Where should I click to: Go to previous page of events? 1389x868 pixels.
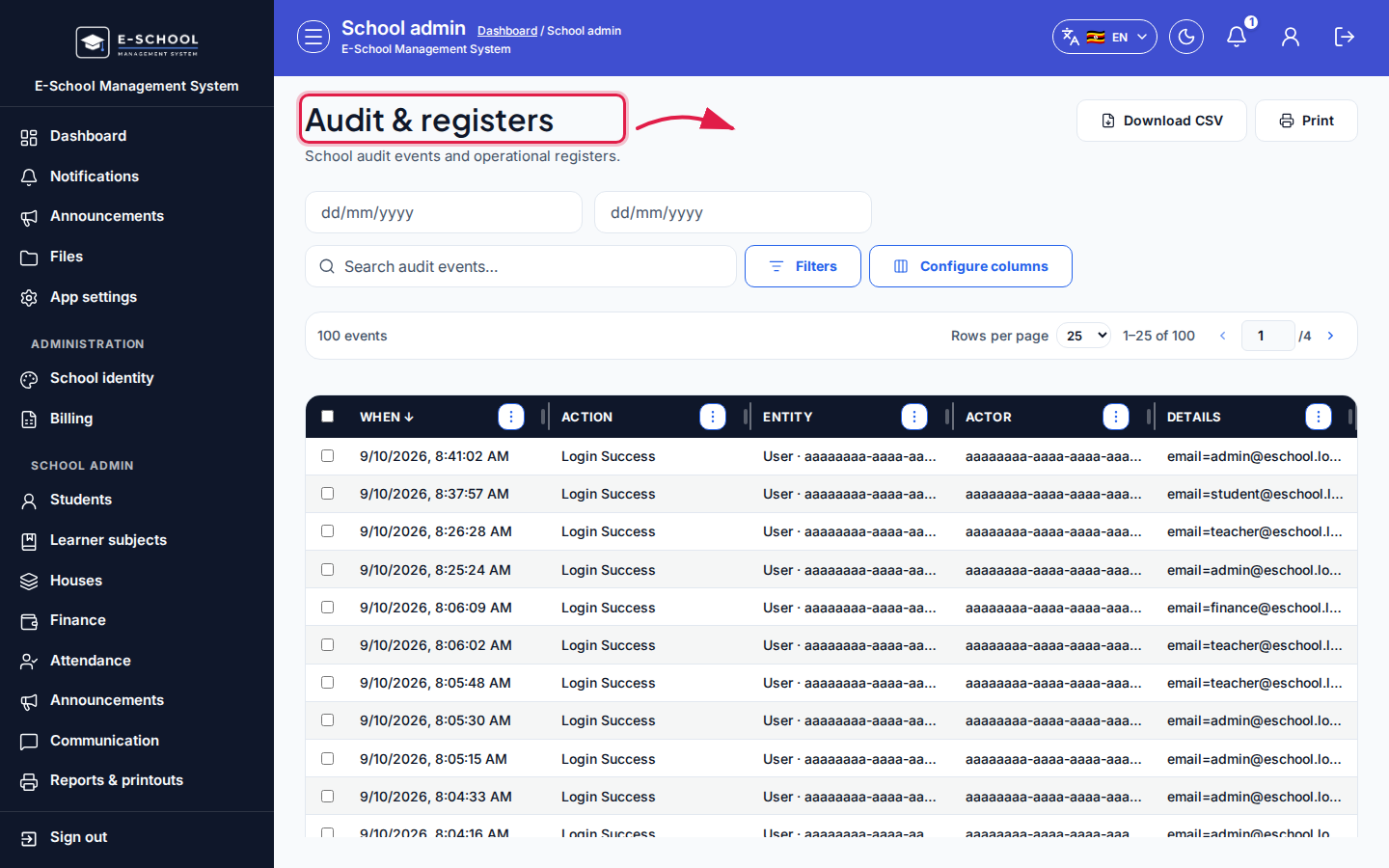point(1223,336)
